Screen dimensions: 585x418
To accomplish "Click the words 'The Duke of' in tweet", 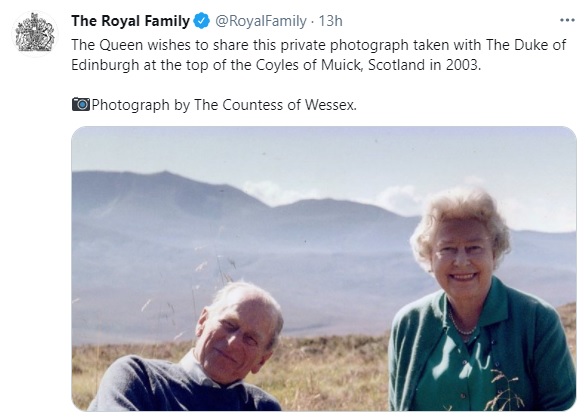I will [526, 45].
